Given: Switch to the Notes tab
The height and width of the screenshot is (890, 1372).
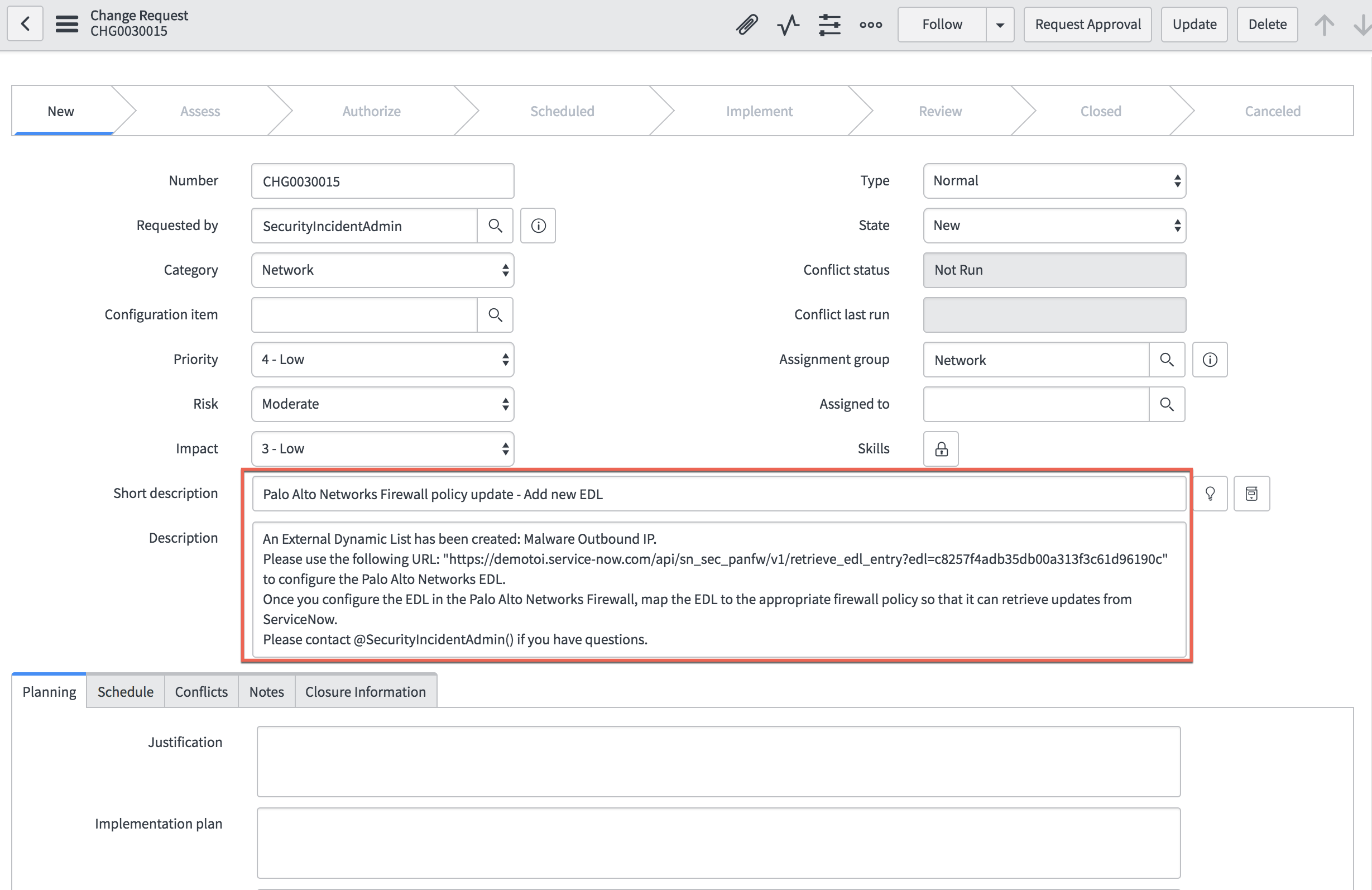Looking at the screenshot, I should coord(266,692).
